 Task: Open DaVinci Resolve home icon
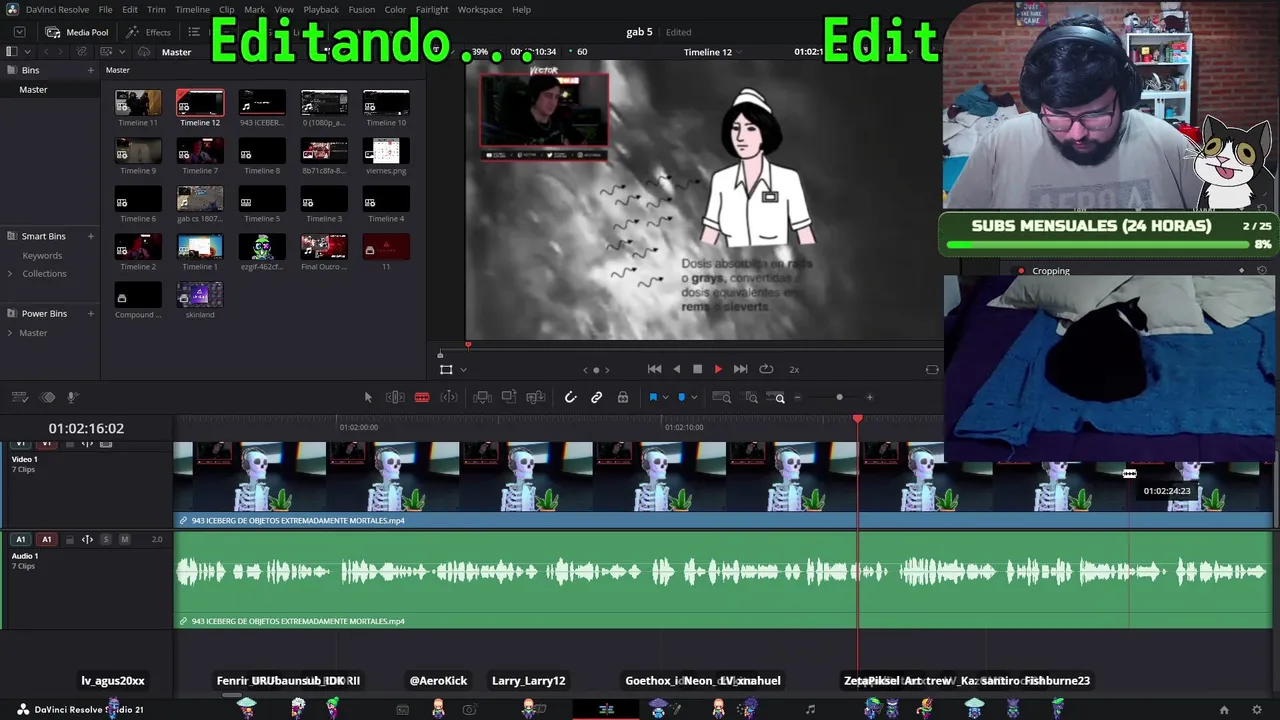pyautogui.click(x=1224, y=710)
